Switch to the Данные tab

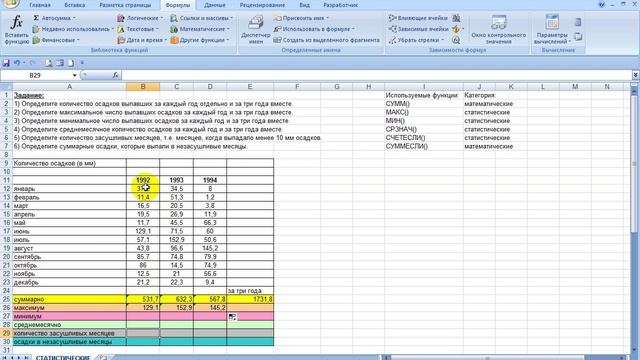215,5
